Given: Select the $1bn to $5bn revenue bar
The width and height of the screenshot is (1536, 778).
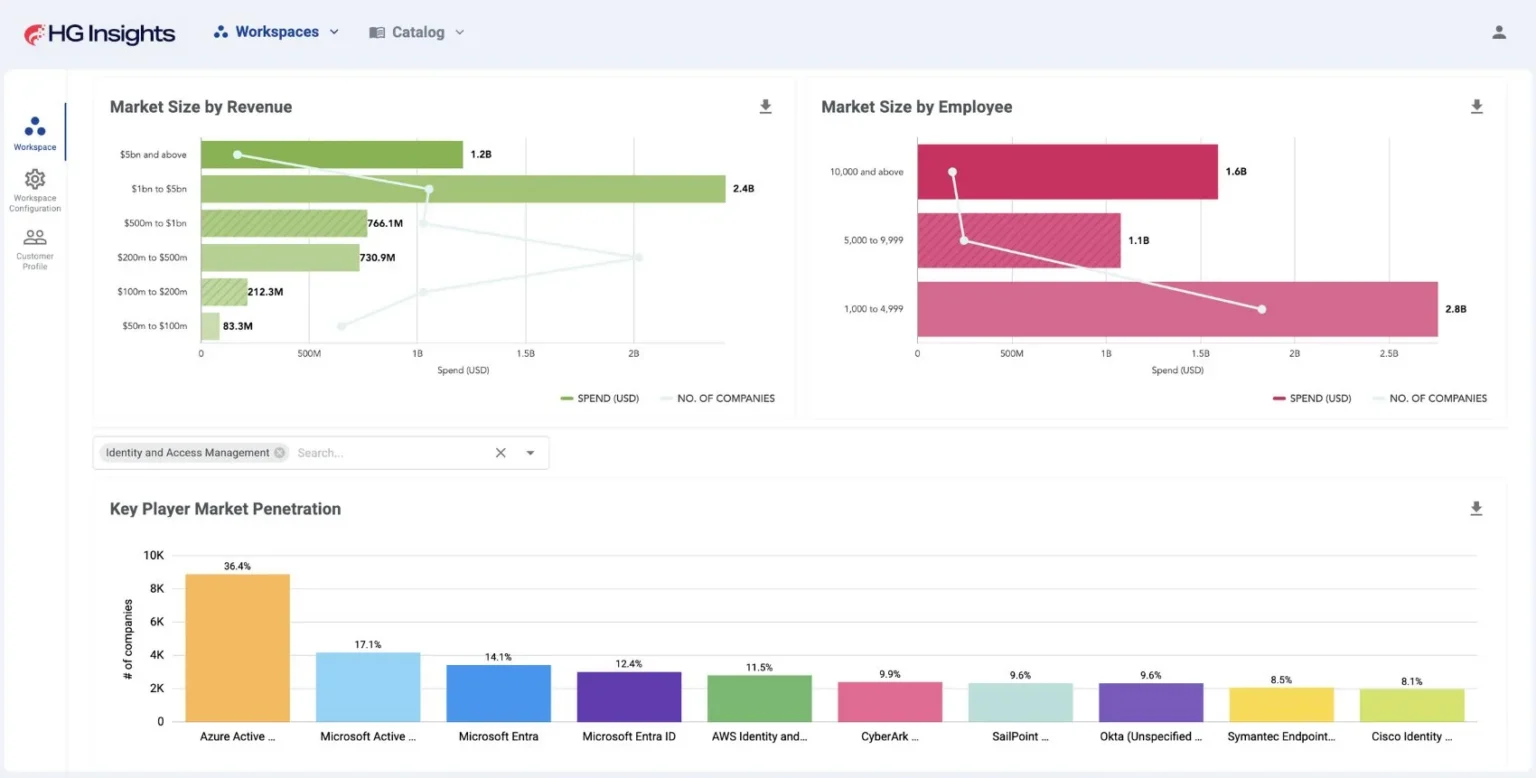Looking at the screenshot, I should point(463,189).
